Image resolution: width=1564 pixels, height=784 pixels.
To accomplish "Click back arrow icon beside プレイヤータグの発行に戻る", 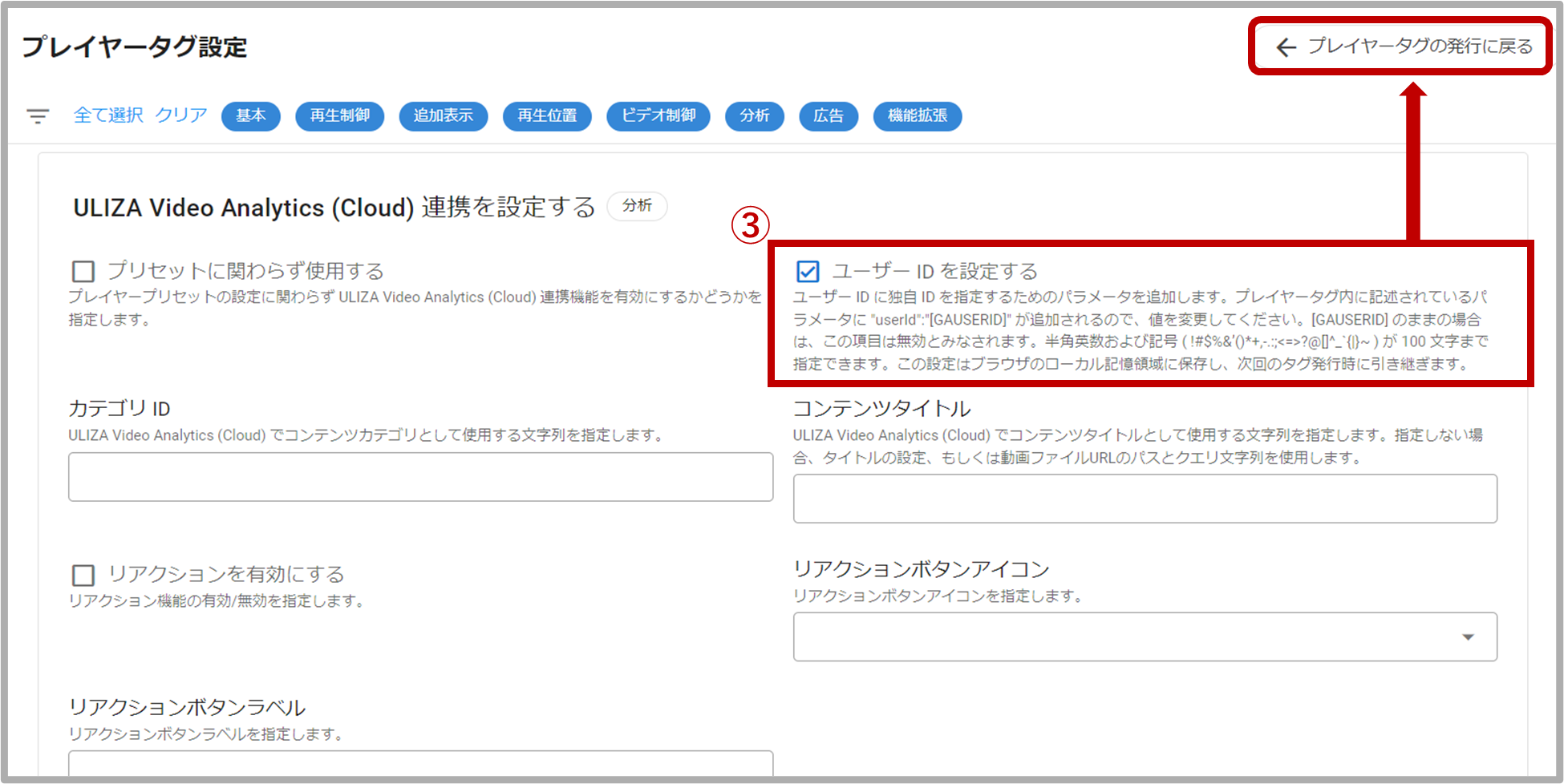I will click(1286, 47).
